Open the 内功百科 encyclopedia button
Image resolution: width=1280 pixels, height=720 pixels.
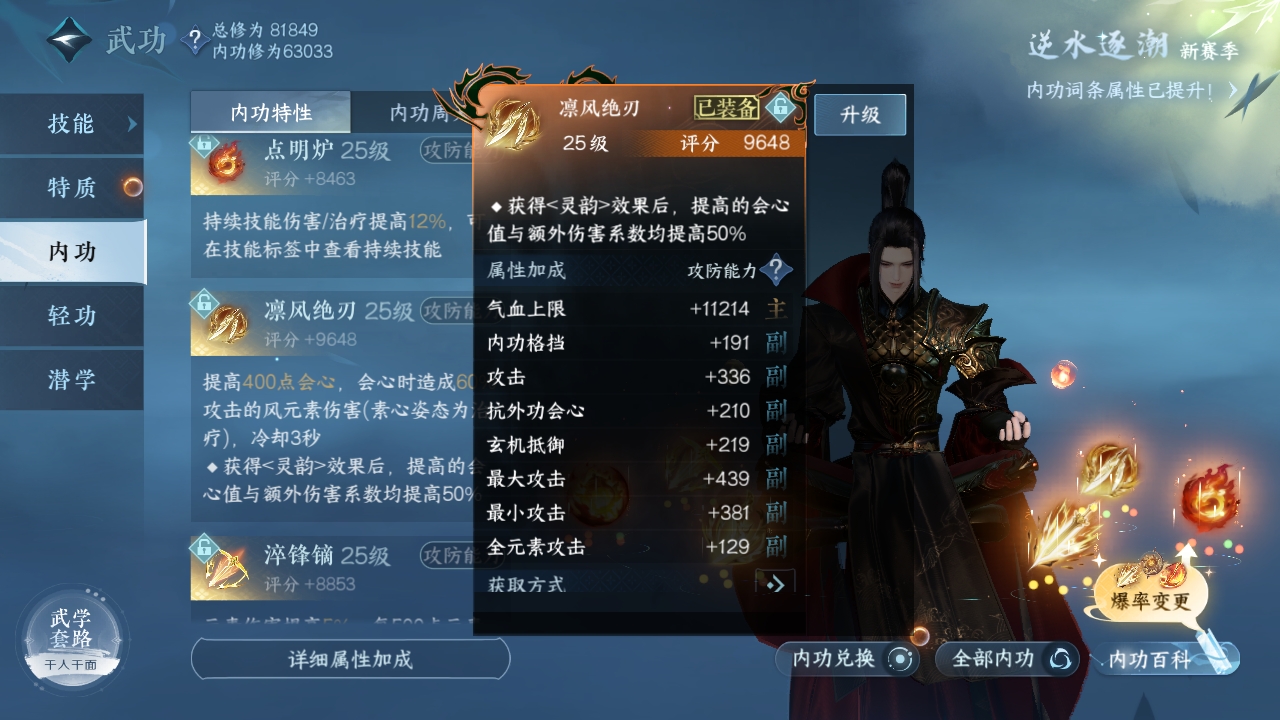point(1166,659)
